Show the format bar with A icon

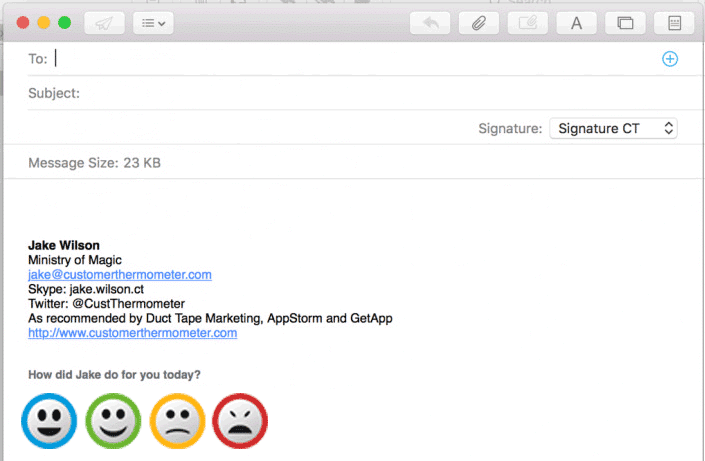[576, 23]
